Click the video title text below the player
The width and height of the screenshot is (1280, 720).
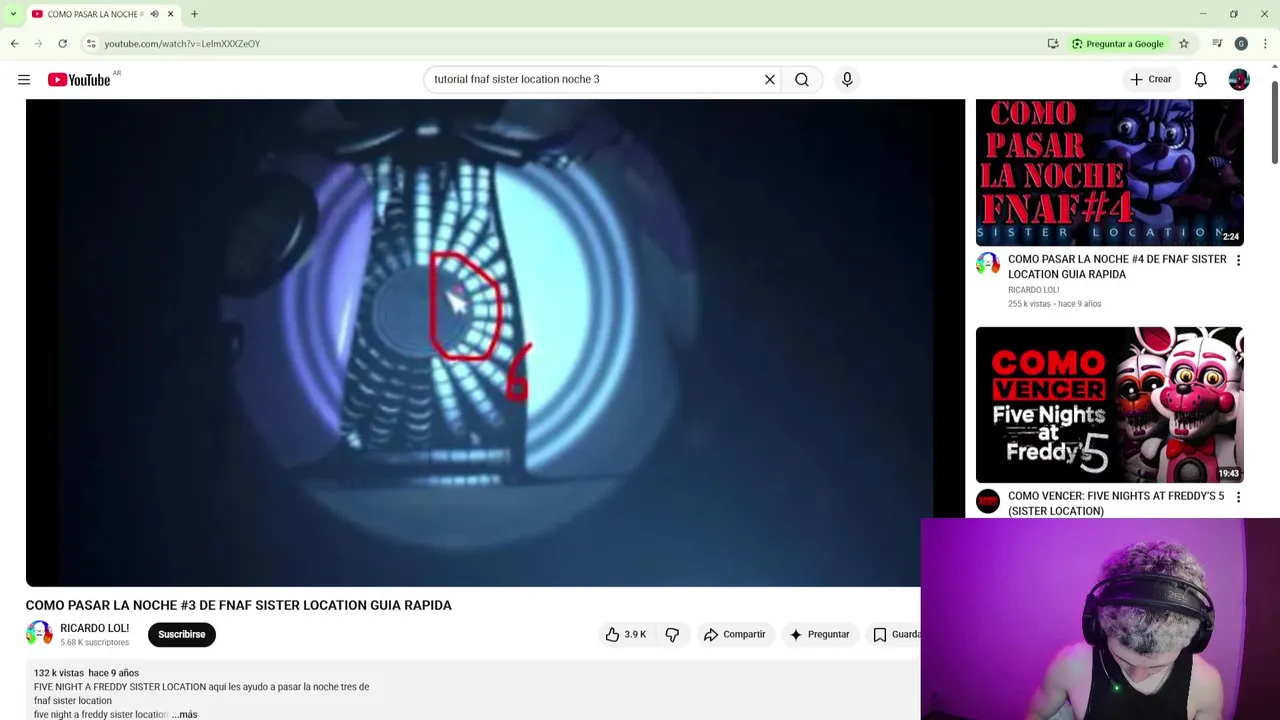click(x=239, y=605)
